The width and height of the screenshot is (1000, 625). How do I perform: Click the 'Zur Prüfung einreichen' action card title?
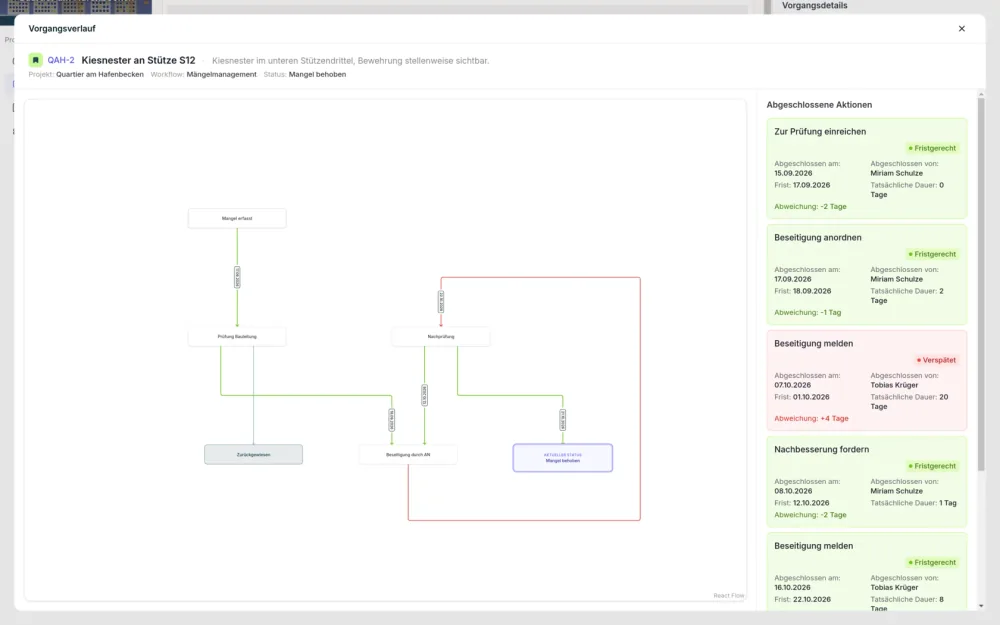point(820,131)
